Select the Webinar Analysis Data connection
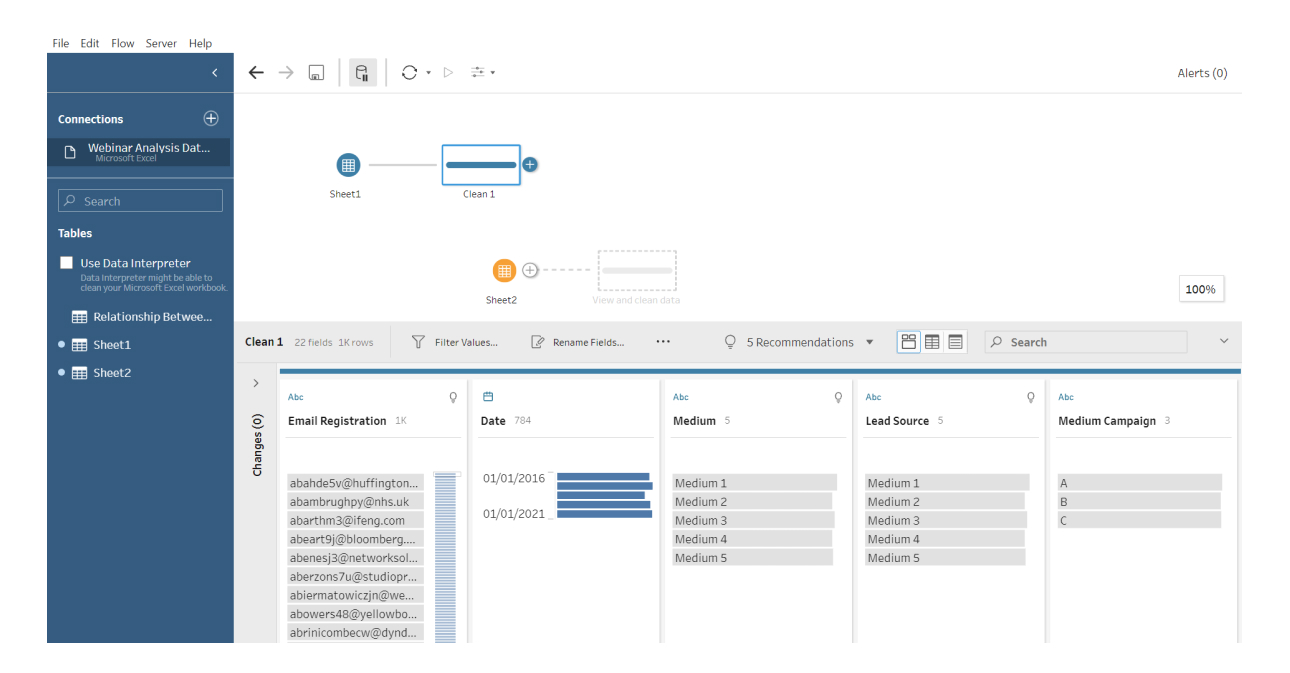 coord(138,152)
